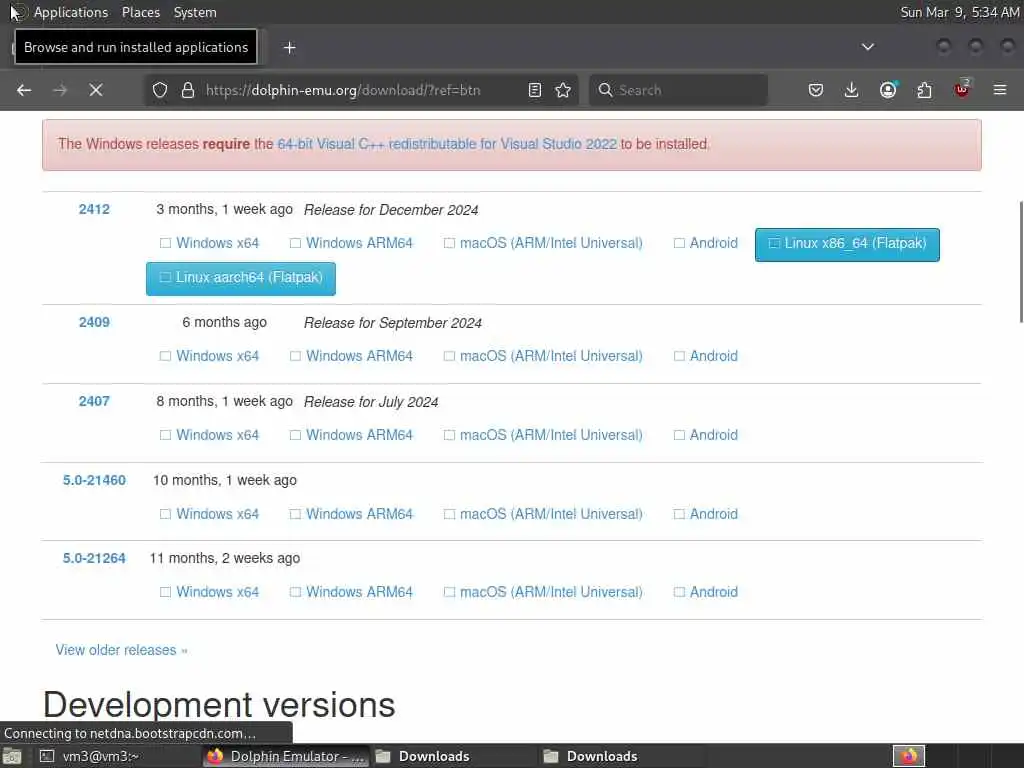The image size is (1024, 768).
Task: Download 5.0-21460 Android build
Action: point(706,514)
